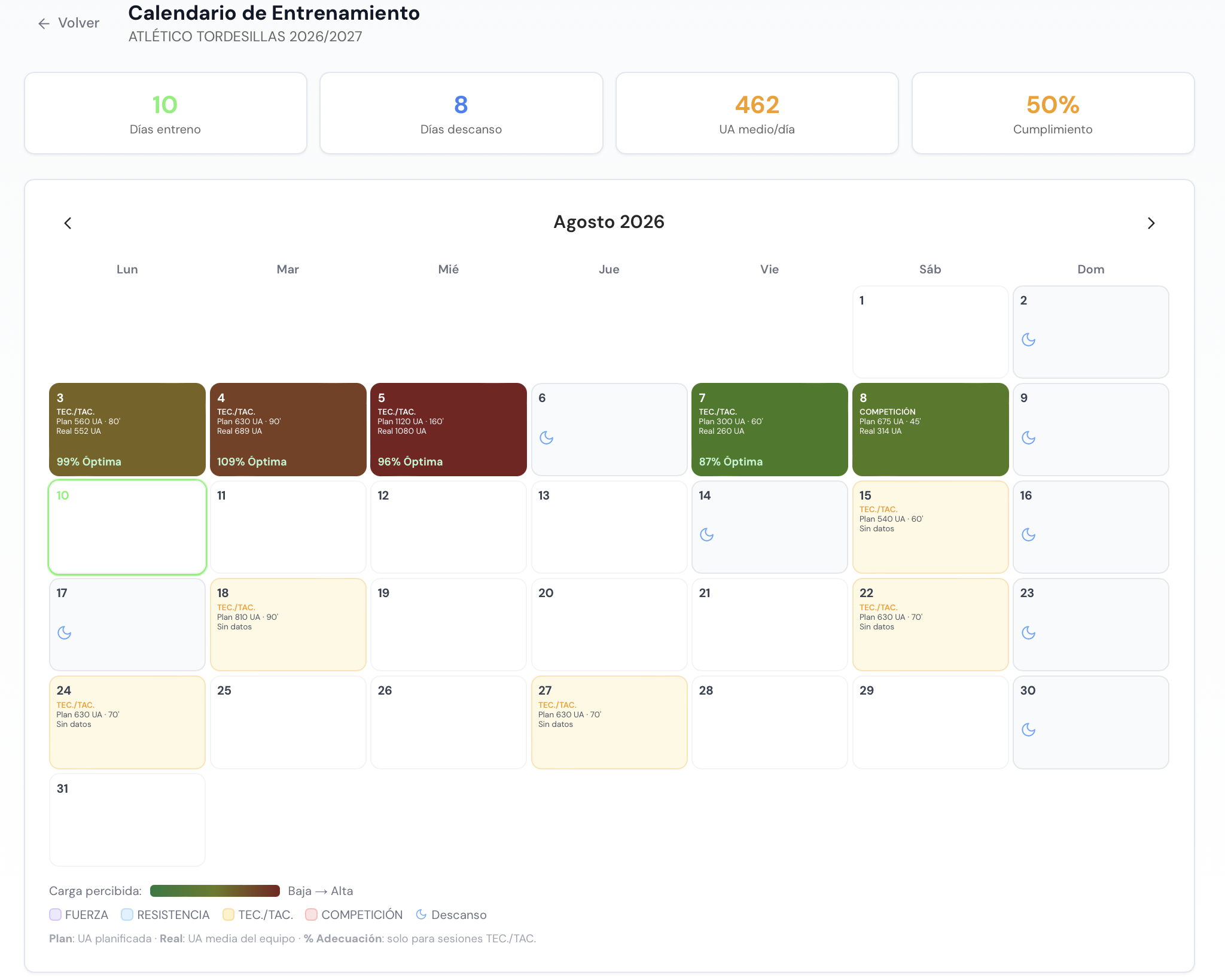Click the TEC./TAC. legend color swatch

click(228, 914)
